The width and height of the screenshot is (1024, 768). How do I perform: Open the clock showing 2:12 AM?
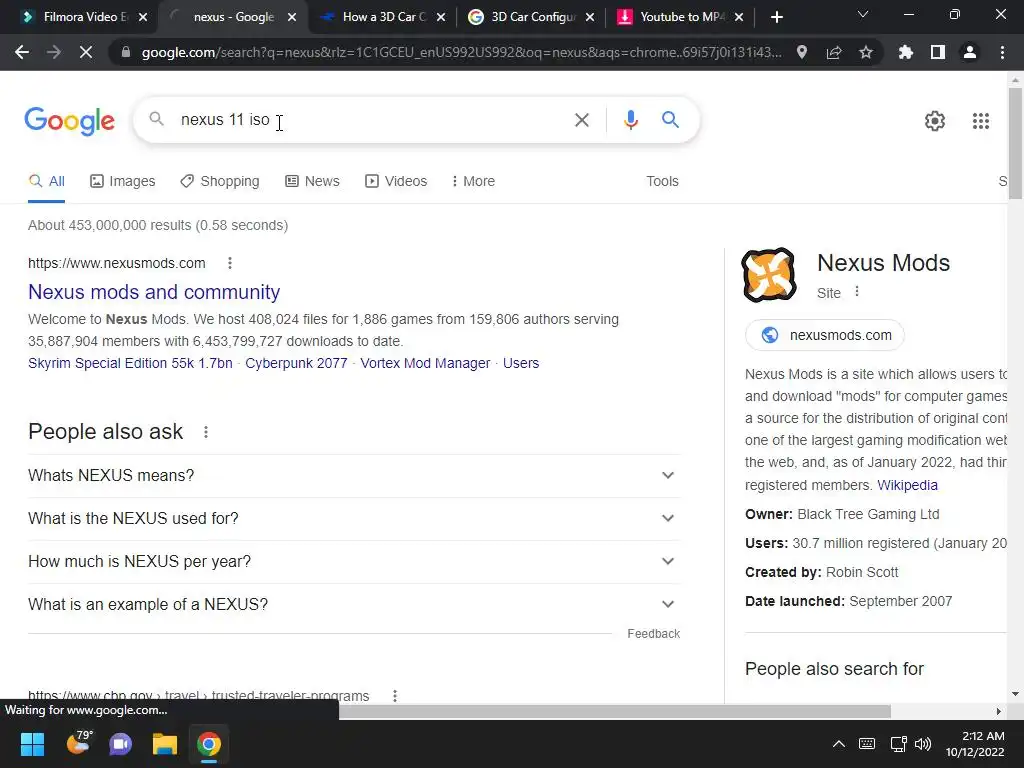(x=975, y=744)
